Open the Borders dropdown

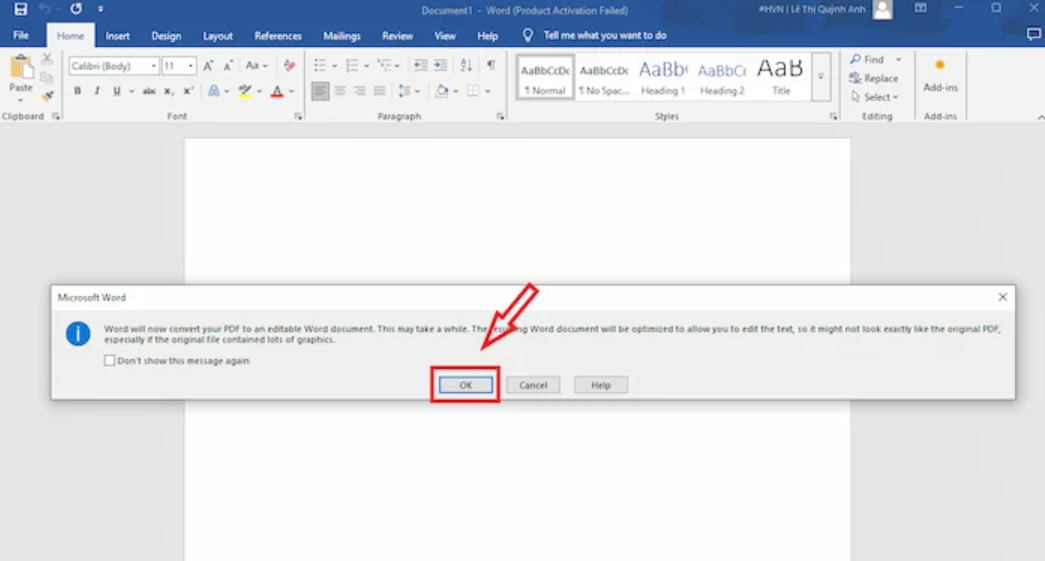click(488, 91)
